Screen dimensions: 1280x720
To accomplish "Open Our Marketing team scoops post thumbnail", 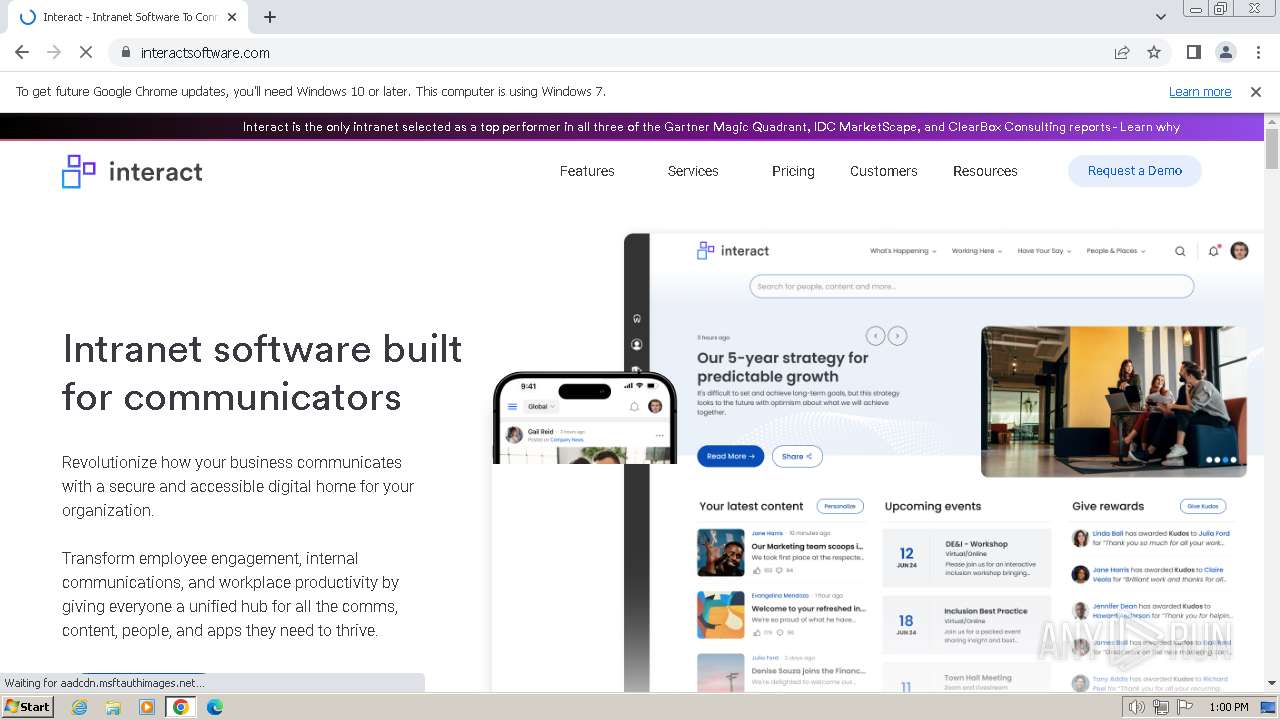I will pos(721,552).
